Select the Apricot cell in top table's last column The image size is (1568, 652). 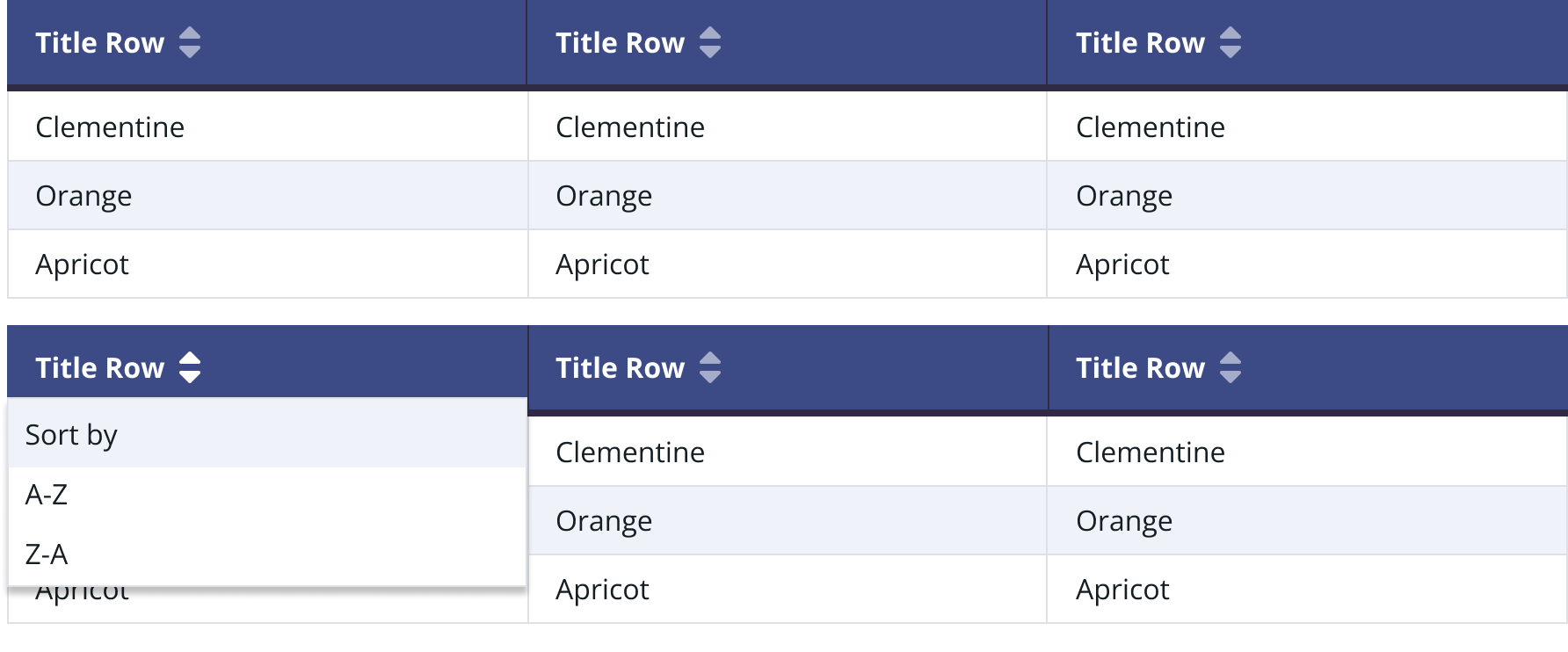click(1122, 264)
